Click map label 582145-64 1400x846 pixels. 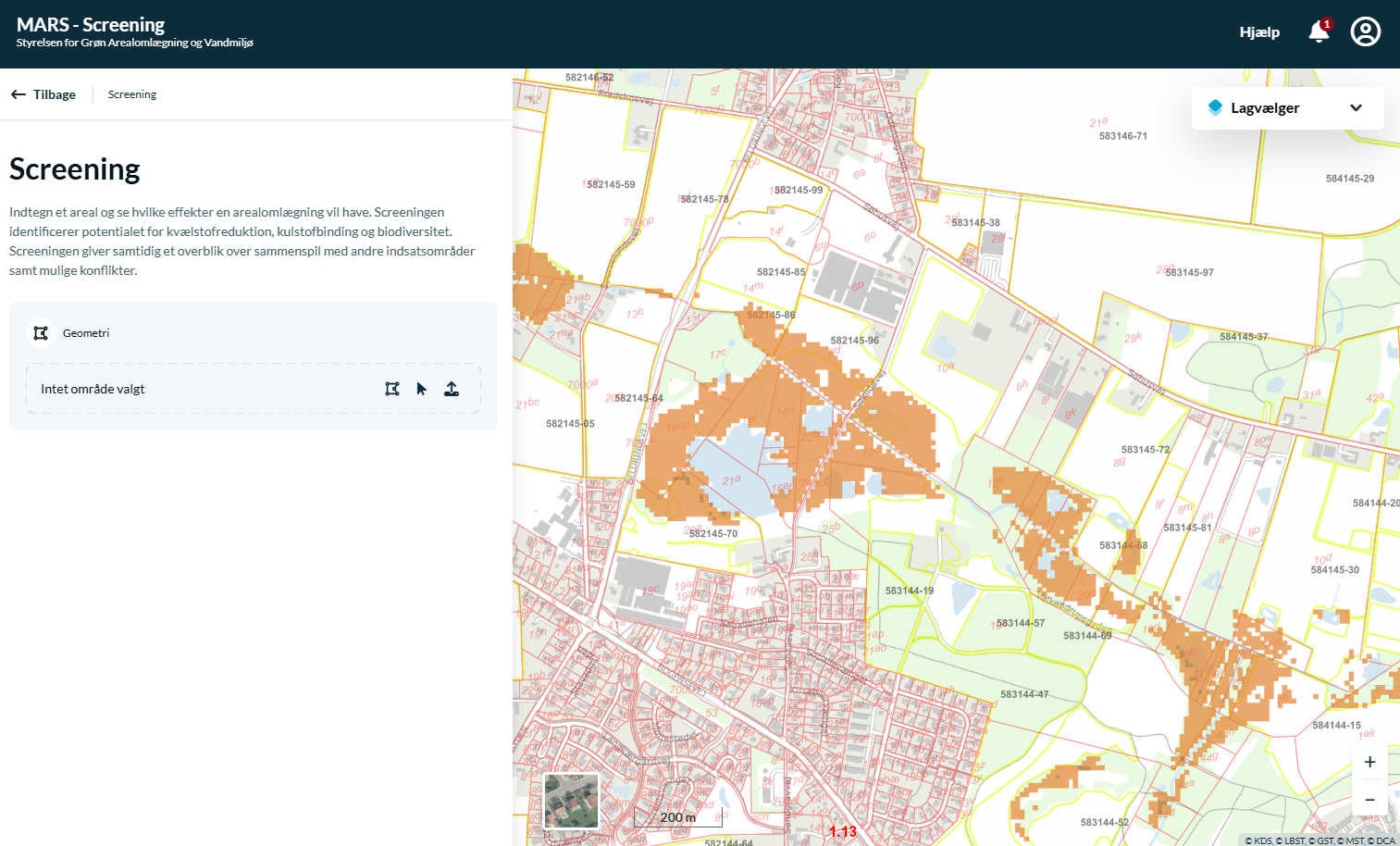[638, 399]
